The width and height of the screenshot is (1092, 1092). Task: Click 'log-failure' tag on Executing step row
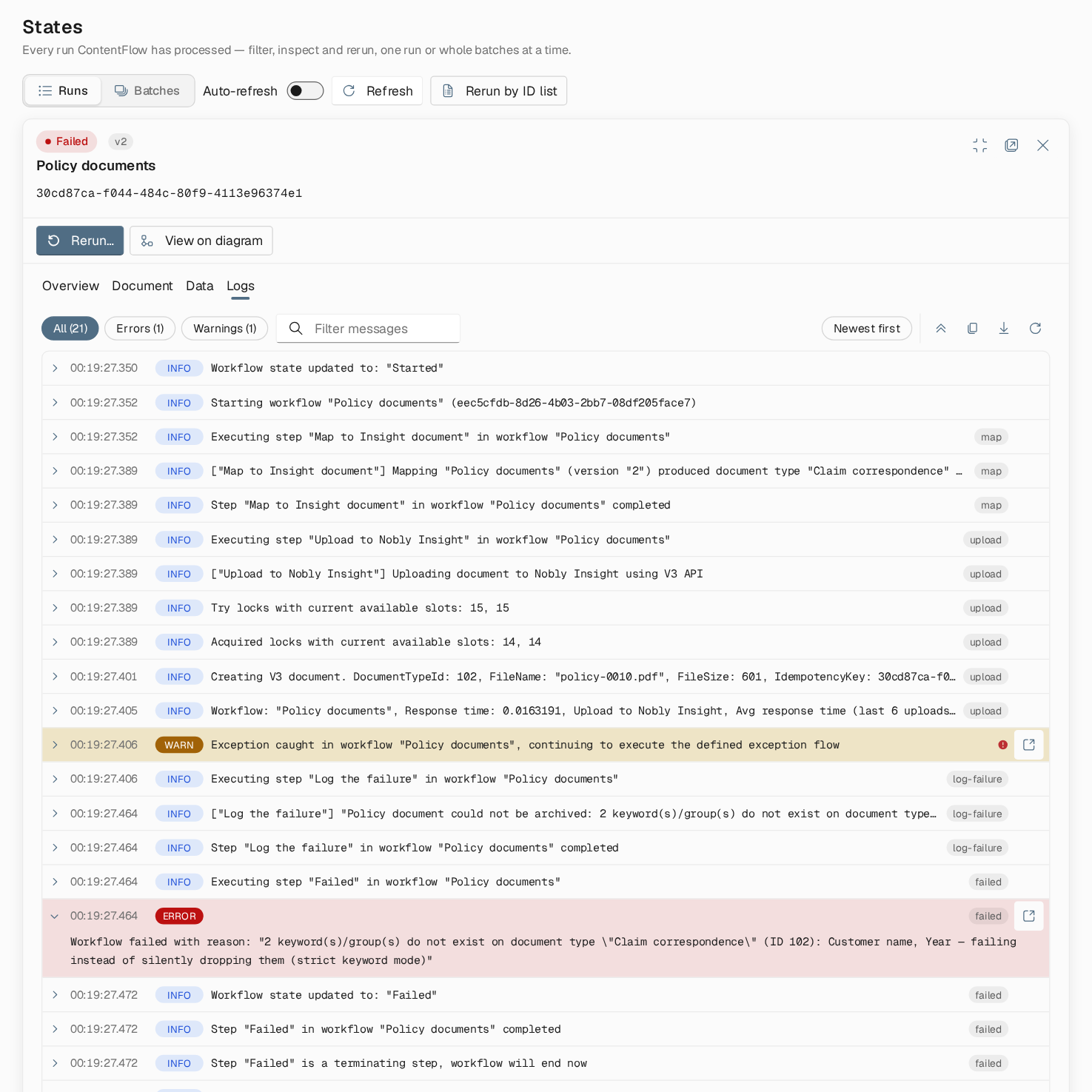click(977, 779)
